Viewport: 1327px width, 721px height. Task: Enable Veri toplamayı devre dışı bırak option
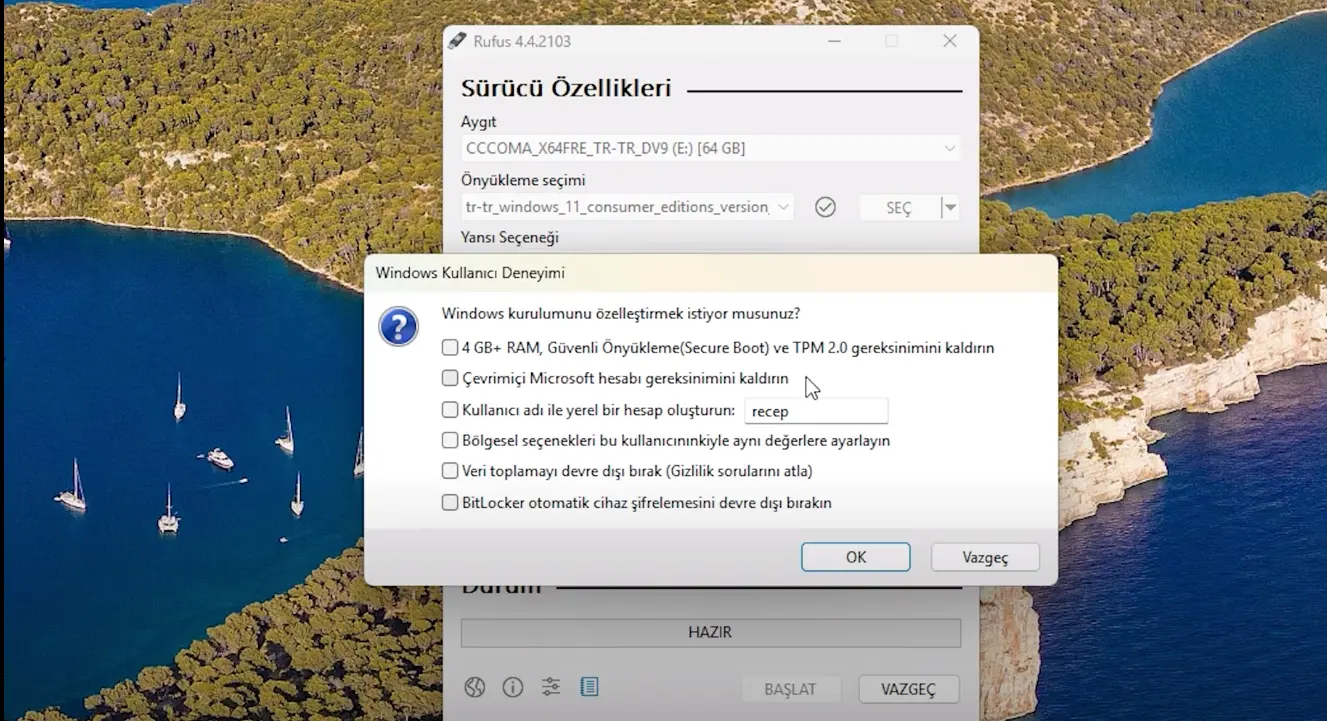[x=450, y=471]
